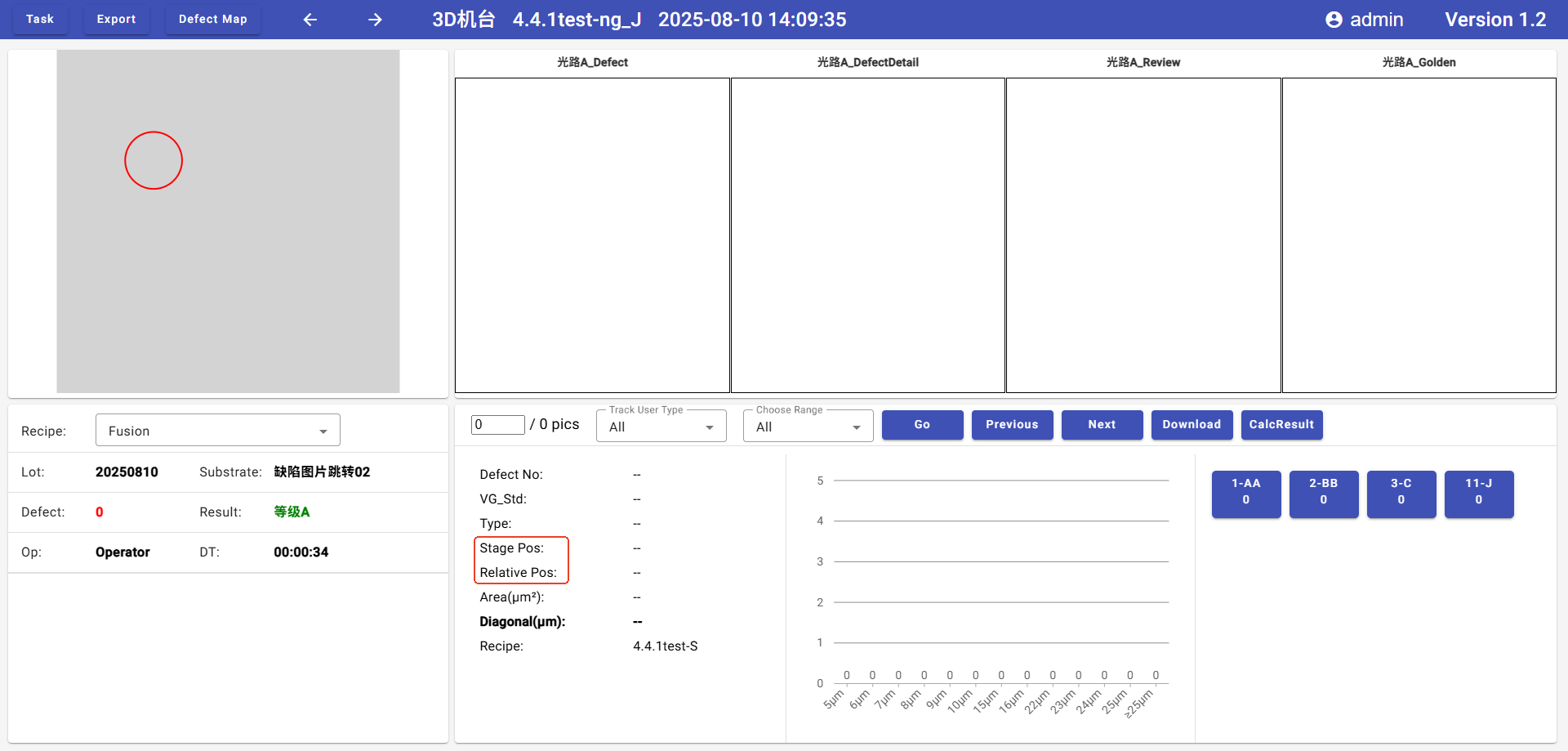The width and height of the screenshot is (1568, 751).
Task: Go to the Previous defect picture
Action: [x=1012, y=424]
